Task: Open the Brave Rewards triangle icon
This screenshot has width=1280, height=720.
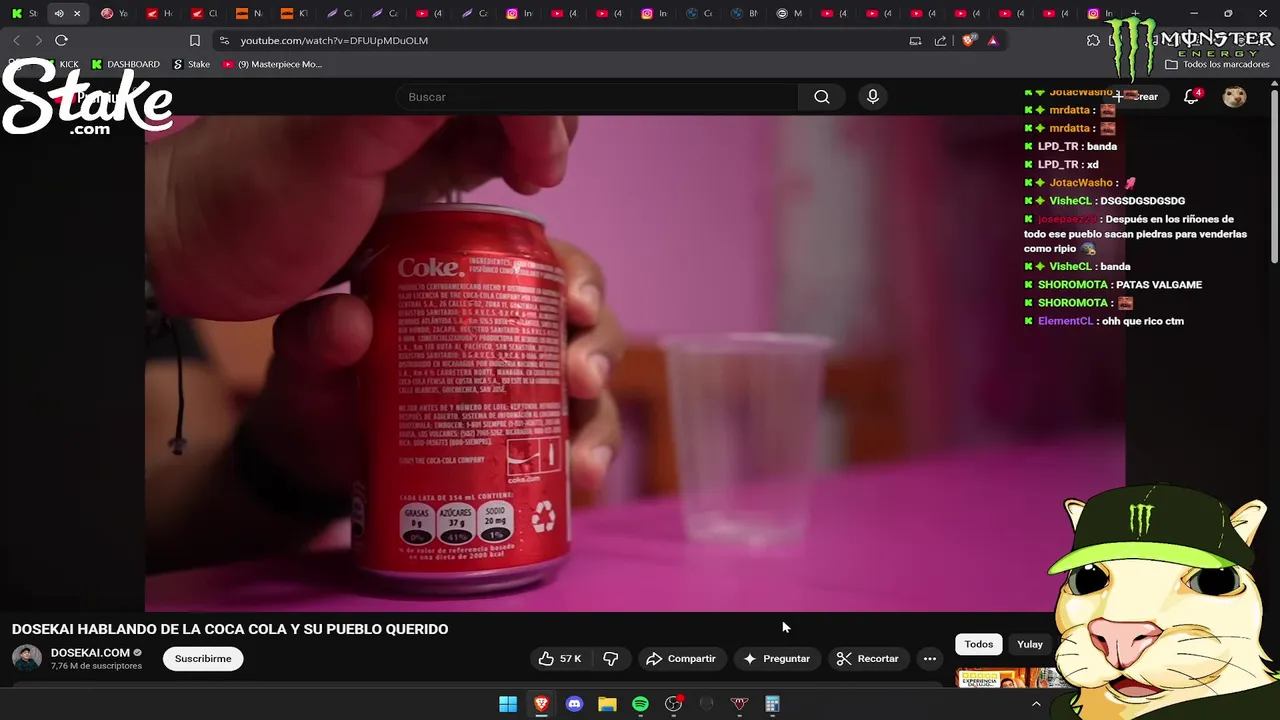Action: [x=992, y=41]
